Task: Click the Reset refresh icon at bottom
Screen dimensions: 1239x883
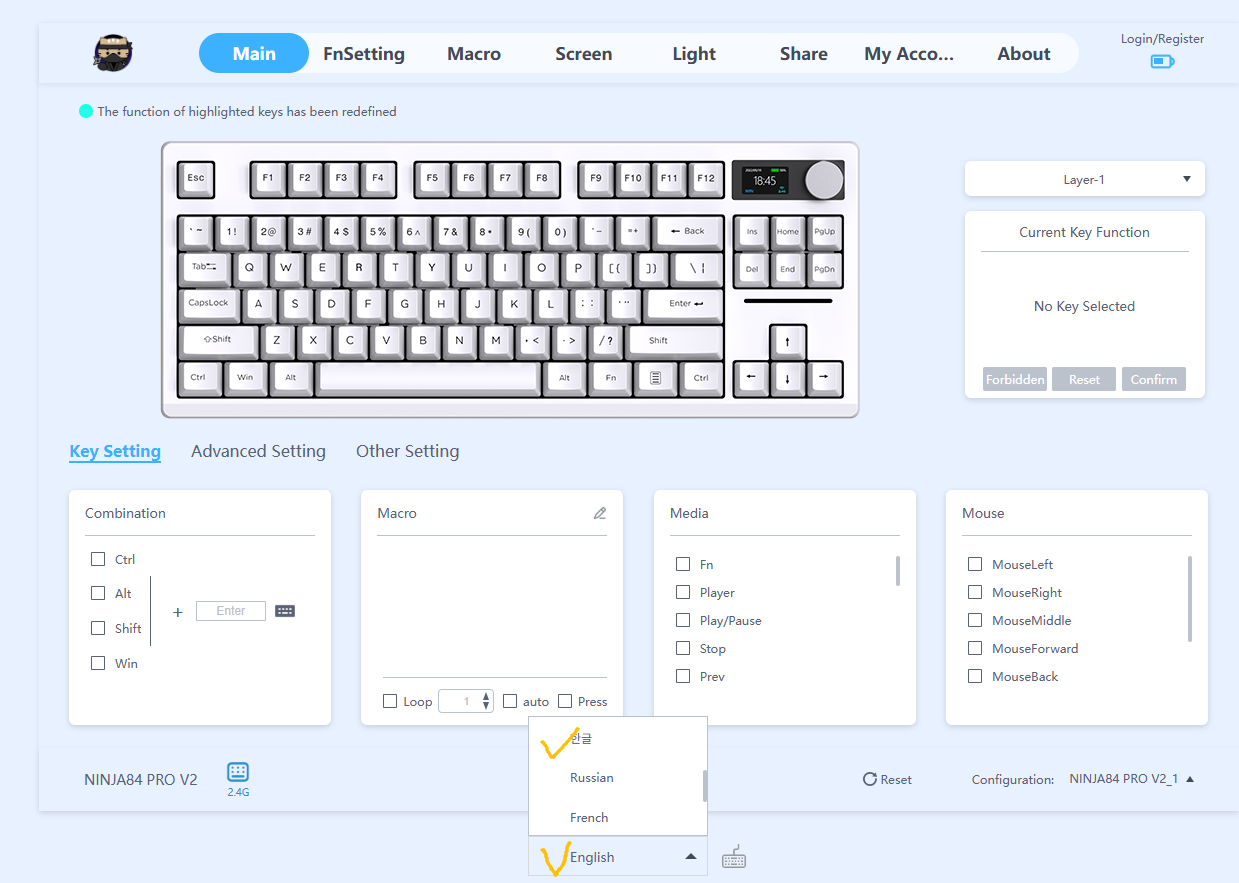Action: coord(870,779)
